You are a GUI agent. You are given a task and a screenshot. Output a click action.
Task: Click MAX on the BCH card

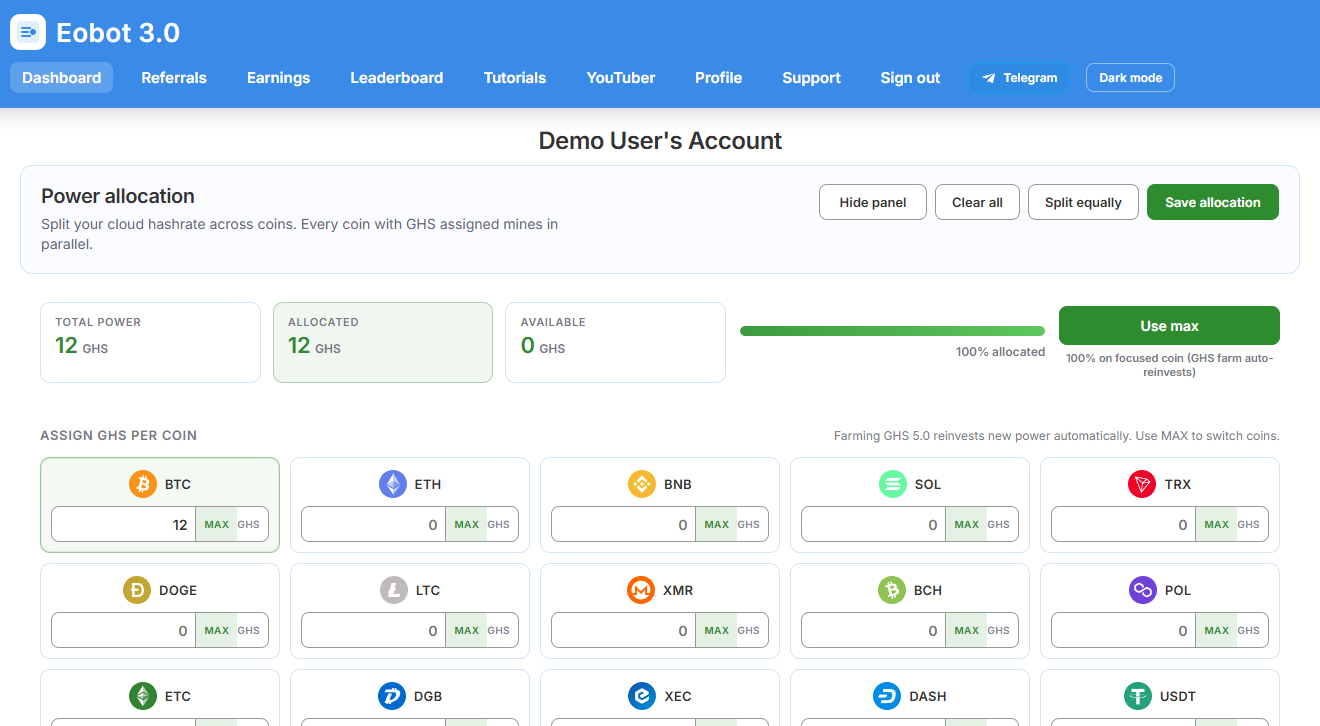coord(966,630)
